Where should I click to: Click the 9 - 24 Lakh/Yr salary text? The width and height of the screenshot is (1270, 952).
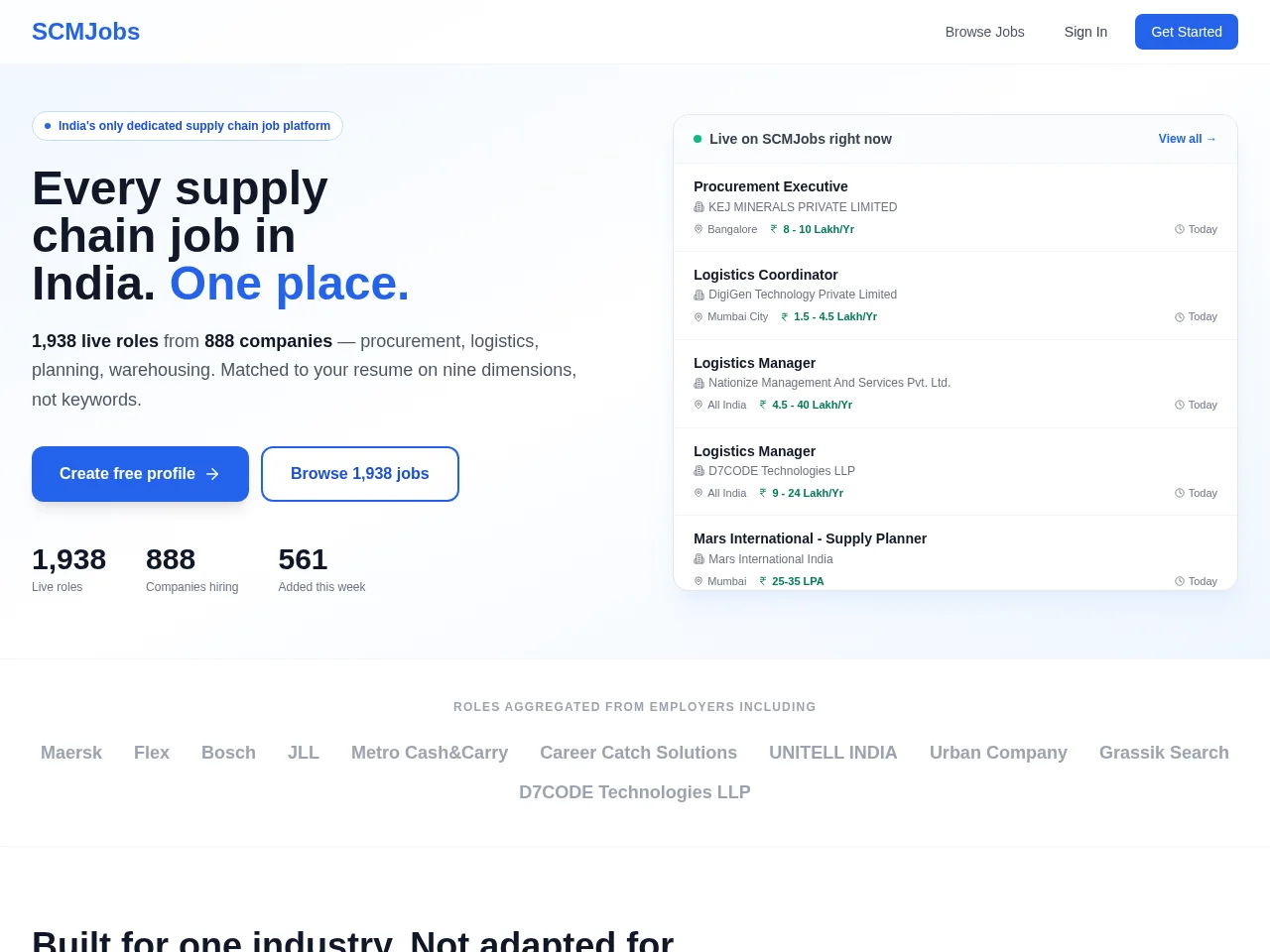point(808,493)
